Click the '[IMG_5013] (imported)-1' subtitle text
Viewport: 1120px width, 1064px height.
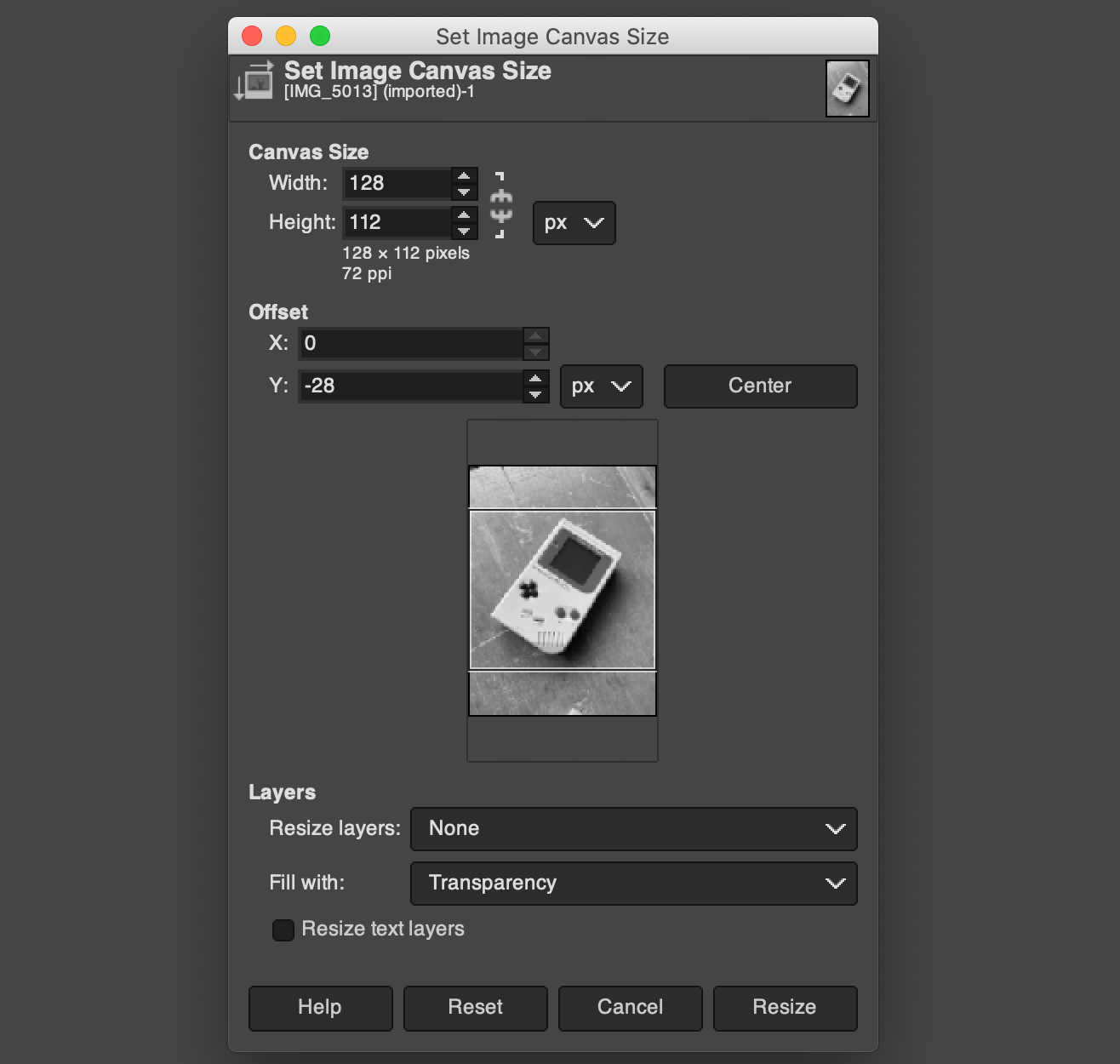tap(380, 92)
